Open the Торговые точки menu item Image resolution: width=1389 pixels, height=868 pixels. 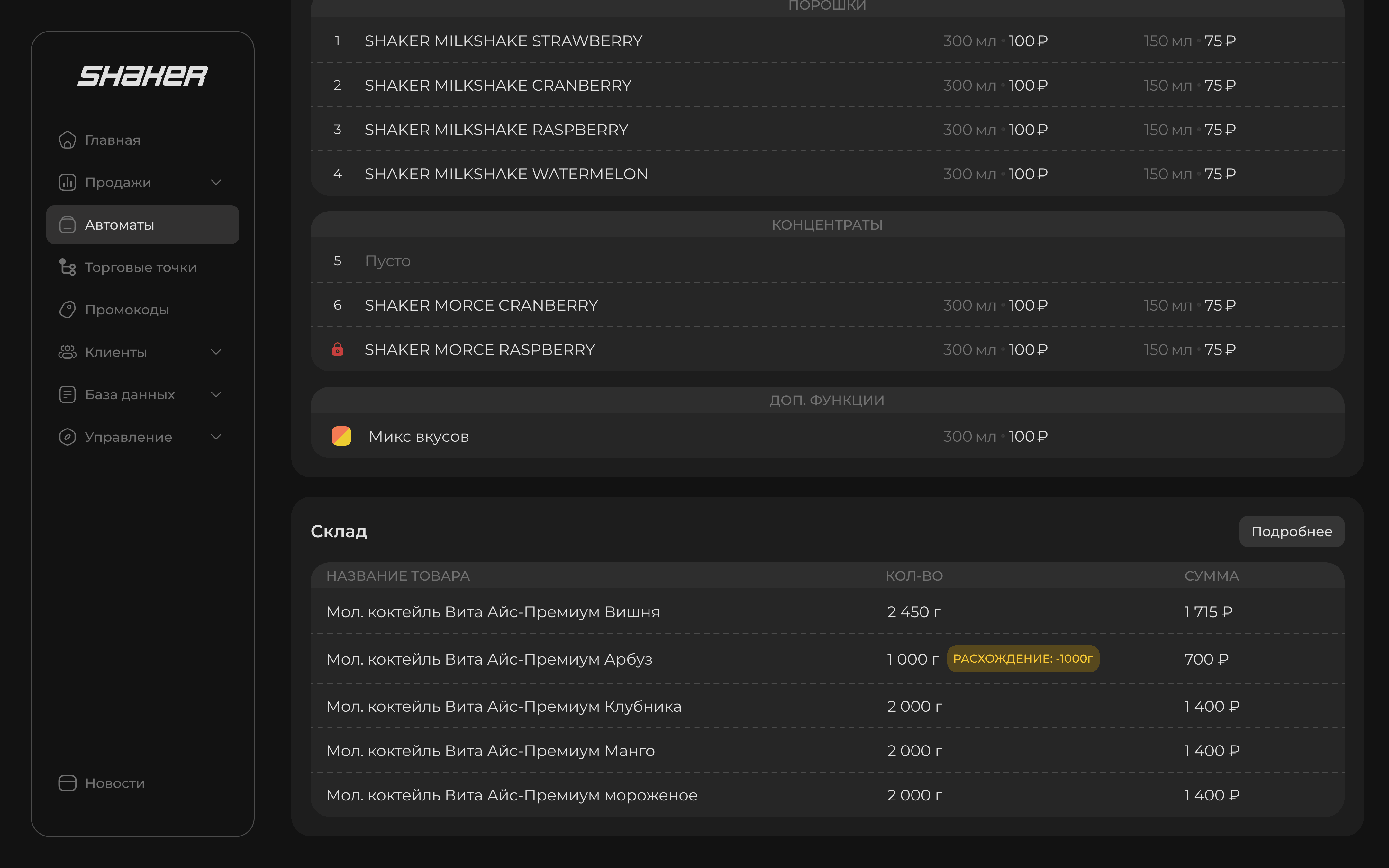tap(141, 267)
